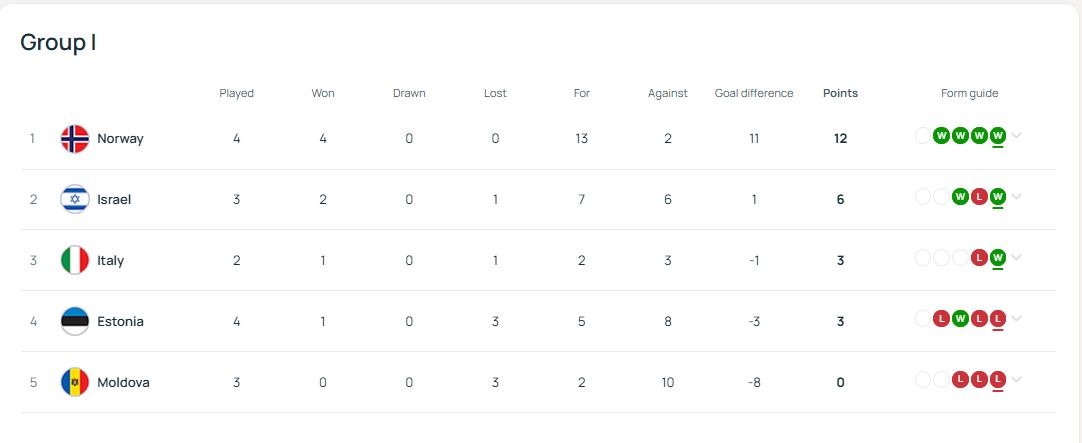The height and width of the screenshot is (443, 1082).
Task: Open the Estonia team link
Action: (x=121, y=322)
